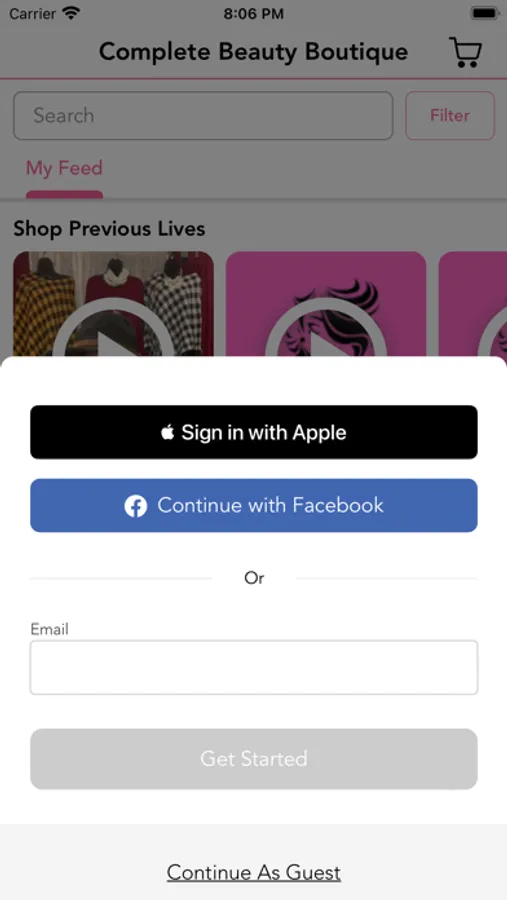Check the Wi-Fi status icon
The height and width of the screenshot is (900, 507).
coord(72,13)
